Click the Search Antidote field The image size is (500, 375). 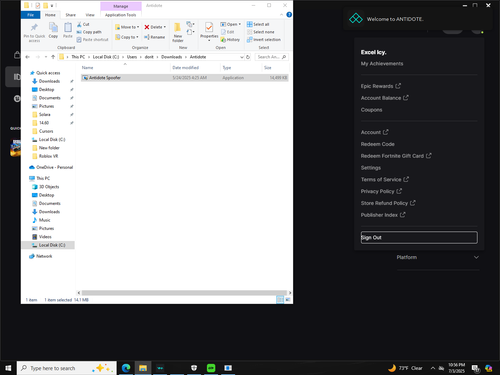click(x=272, y=57)
